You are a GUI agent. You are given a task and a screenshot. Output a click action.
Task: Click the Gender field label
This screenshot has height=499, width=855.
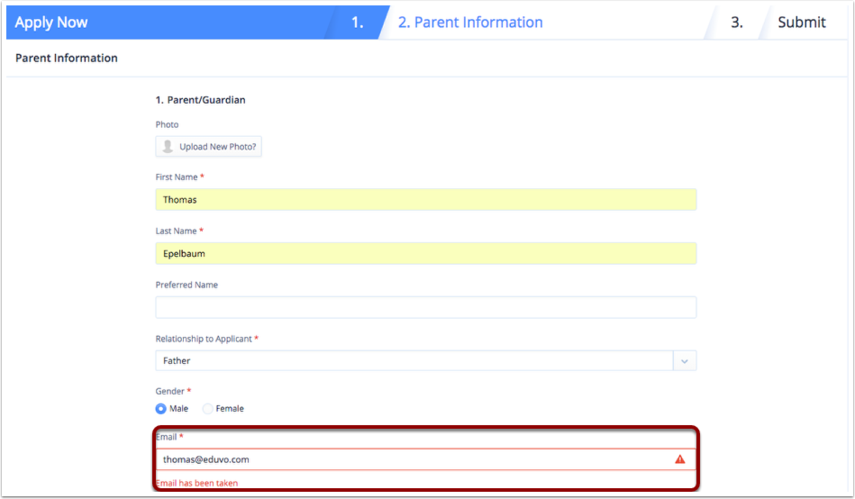click(x=171, y=391)
